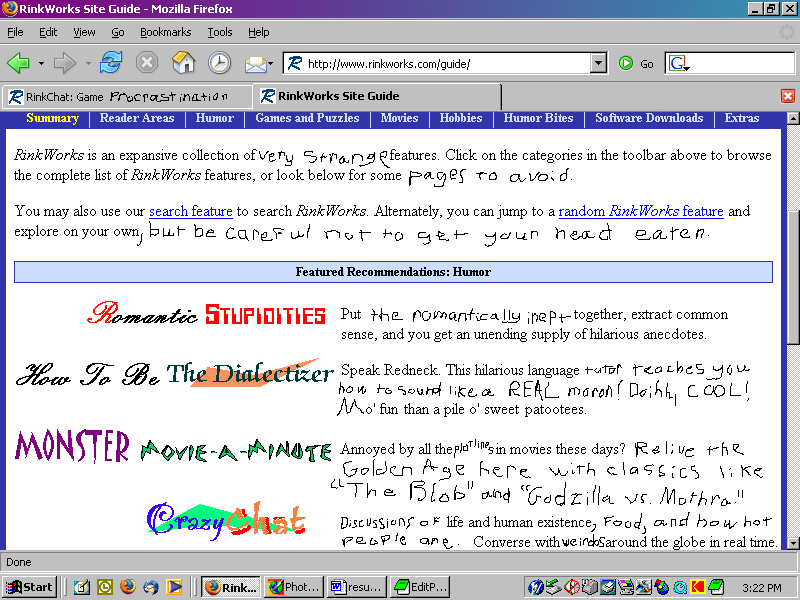800x600 pixels.
Task: Click the blue circle first tray icon
Action: click(x=535, y=588)
